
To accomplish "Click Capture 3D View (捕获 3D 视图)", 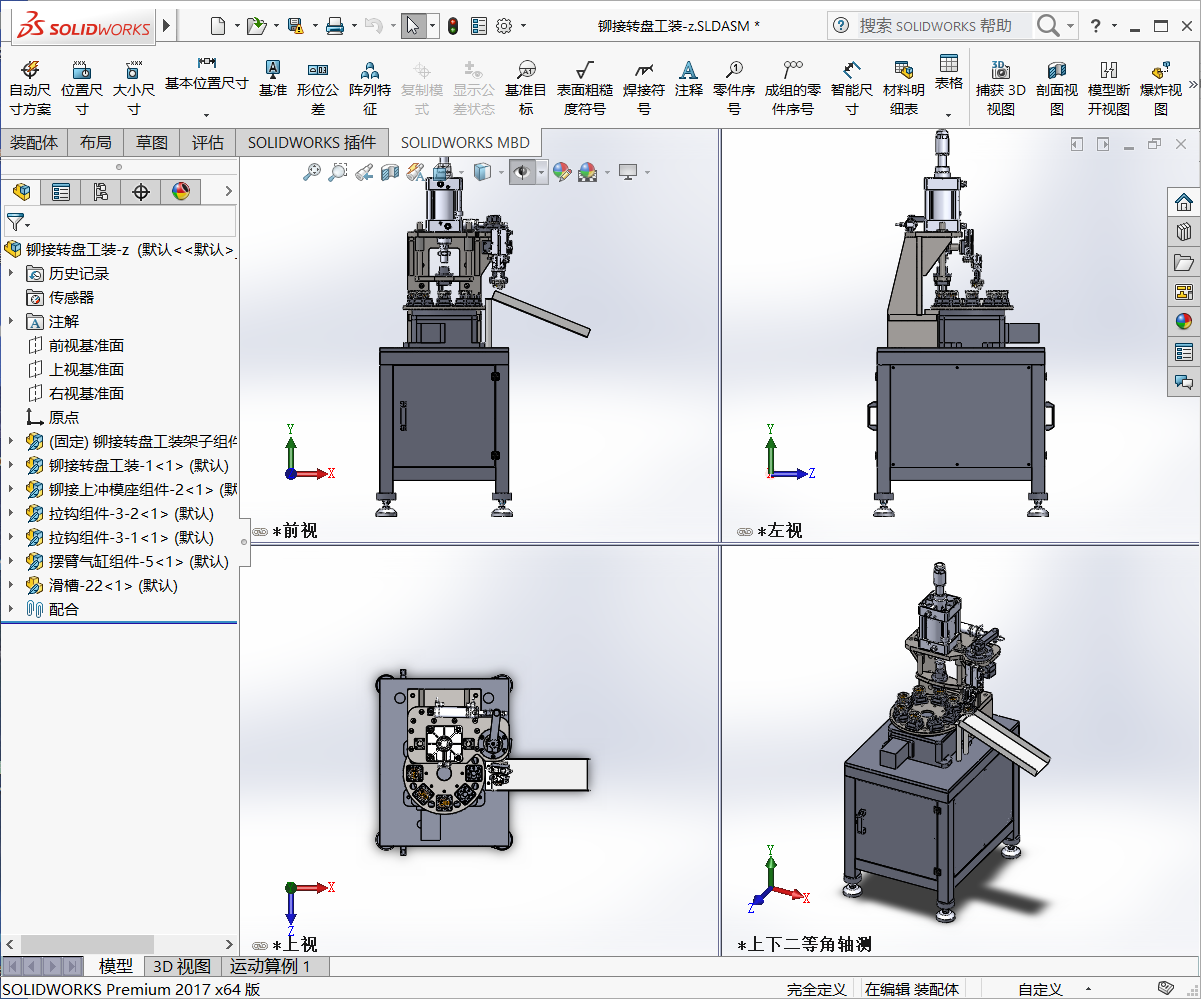I will [x=1001, y=88].
